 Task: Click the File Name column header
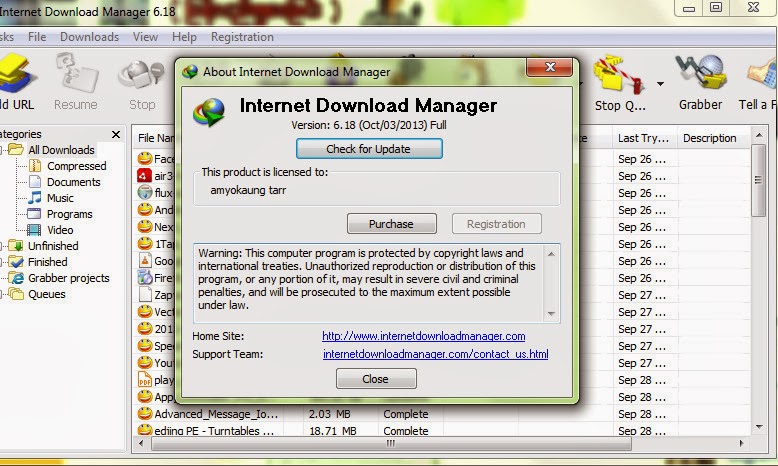pos(155,138)
